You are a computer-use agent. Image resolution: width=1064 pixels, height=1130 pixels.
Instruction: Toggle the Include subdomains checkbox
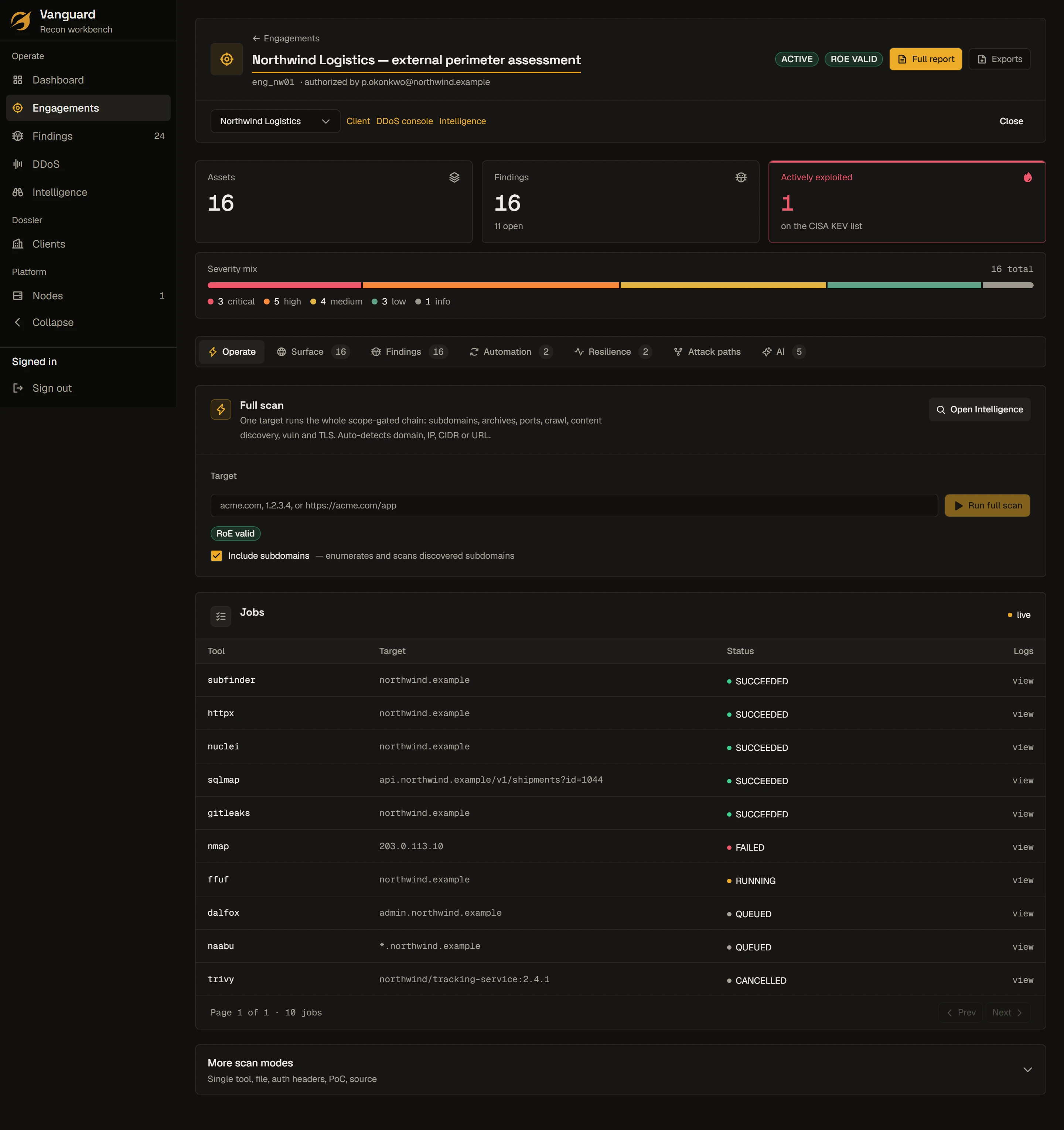(x=216, y=556)
